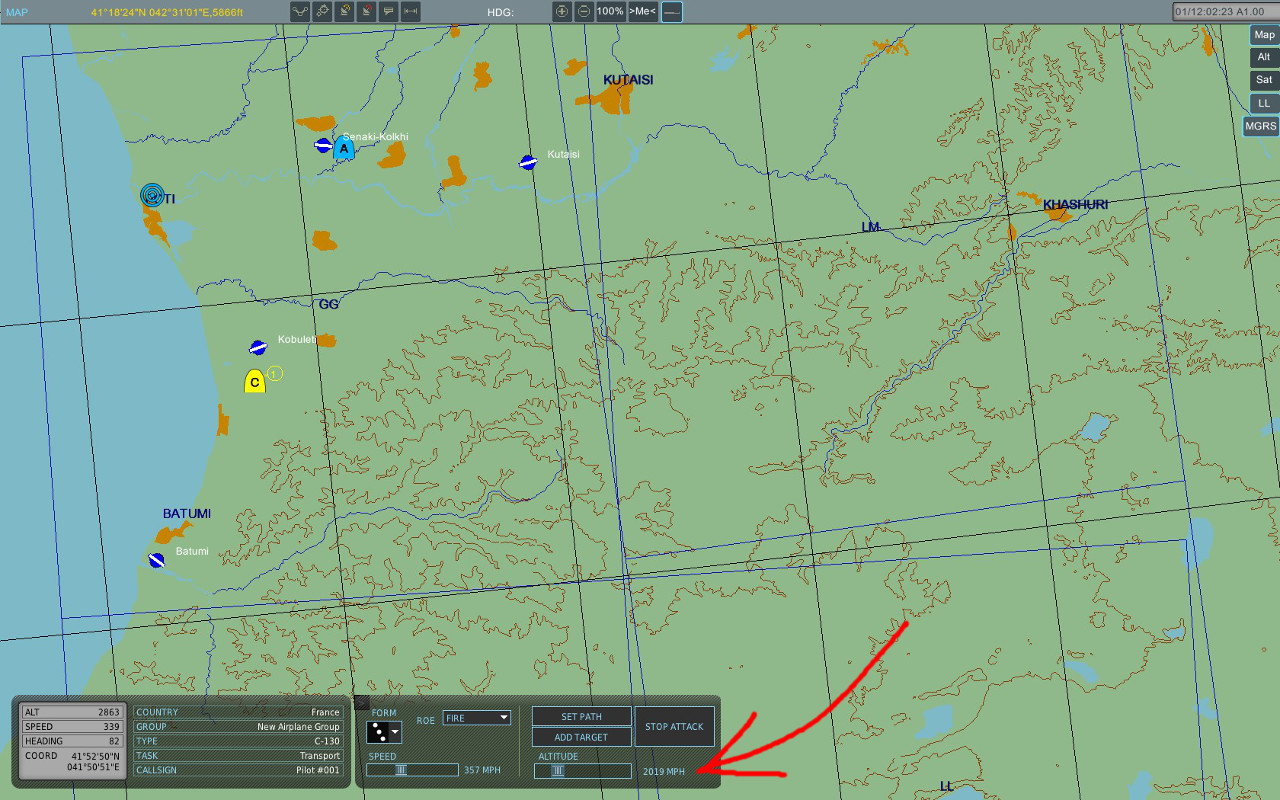Click the yellow radar marker toolbar icon
This screenshot has width=1280, height=800.
pos(344,12)
